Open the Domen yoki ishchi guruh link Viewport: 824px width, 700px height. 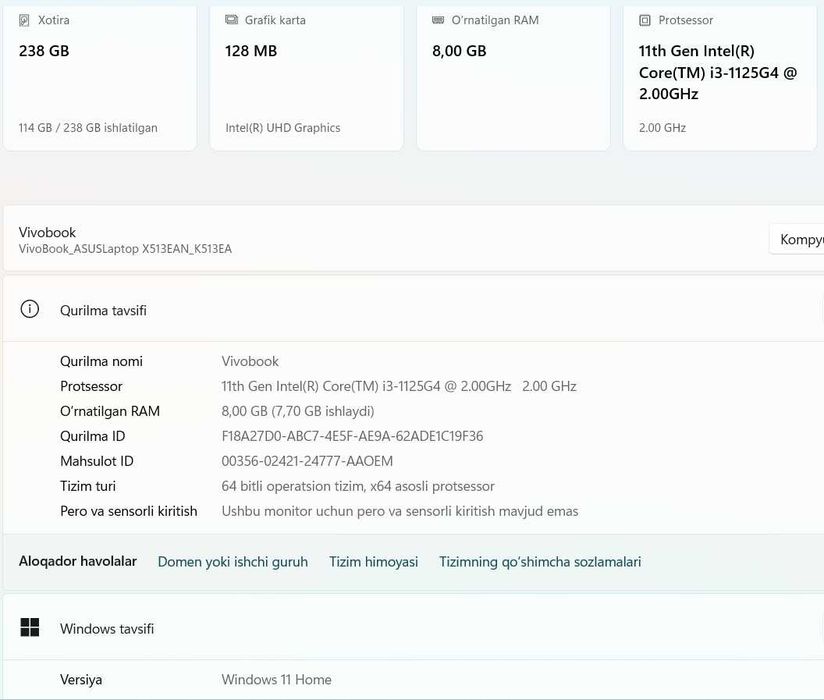(x=233, y=562)
